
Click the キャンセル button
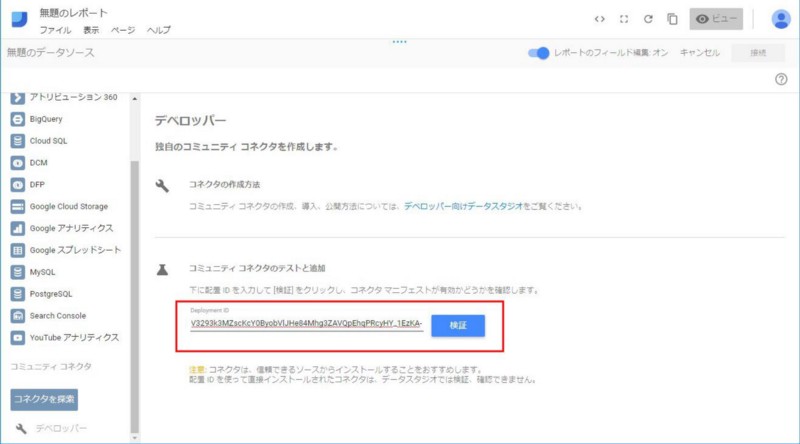pos(699,53)
